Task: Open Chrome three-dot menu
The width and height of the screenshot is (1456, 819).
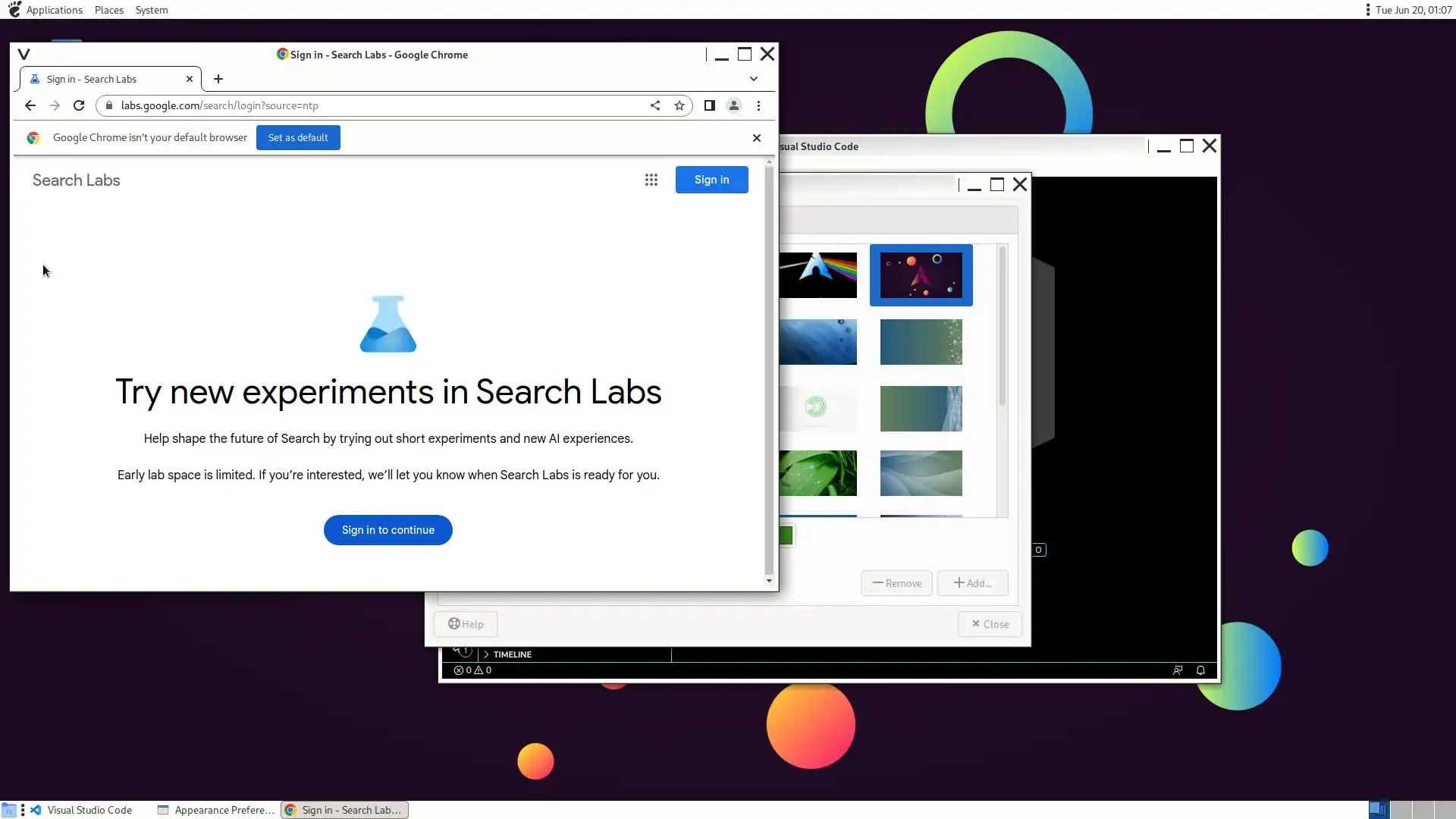Action: pyautogui.click(x=758, y=105)
